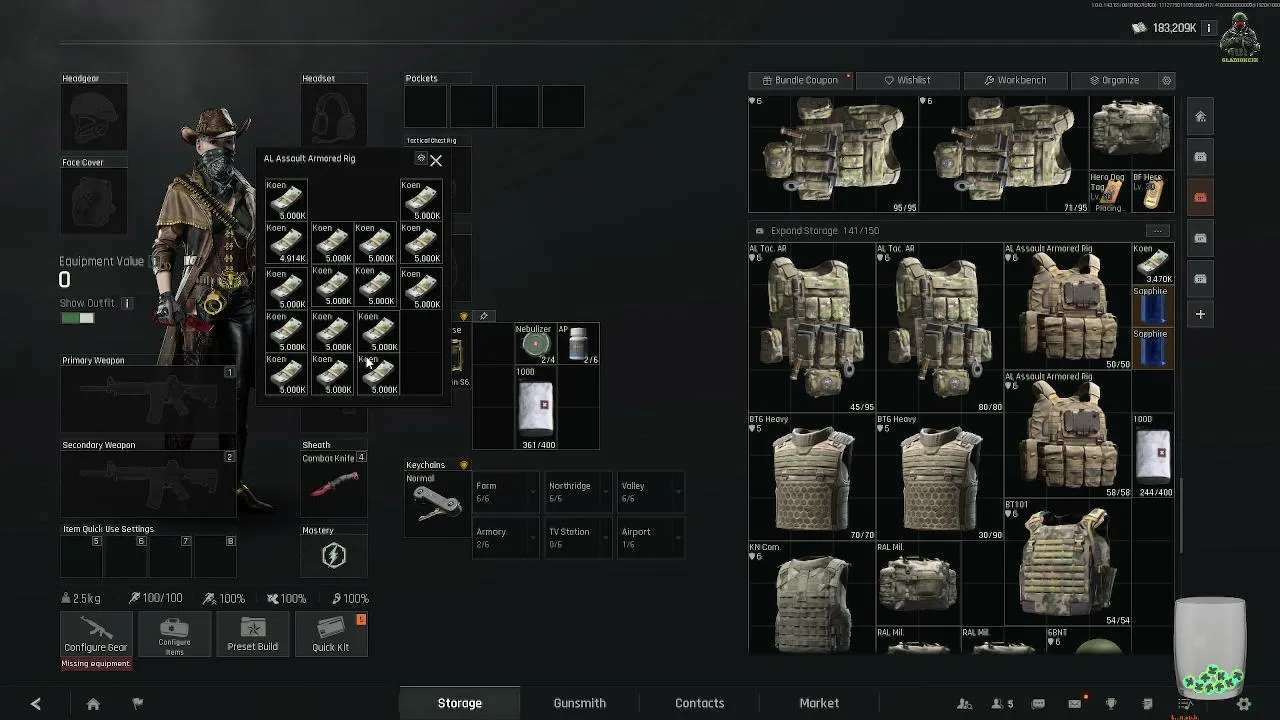The width and height of the screenshot is (1280, 720).
Task: Select the BT101 armor with 54/54
Action: (x=1068, y=563)
